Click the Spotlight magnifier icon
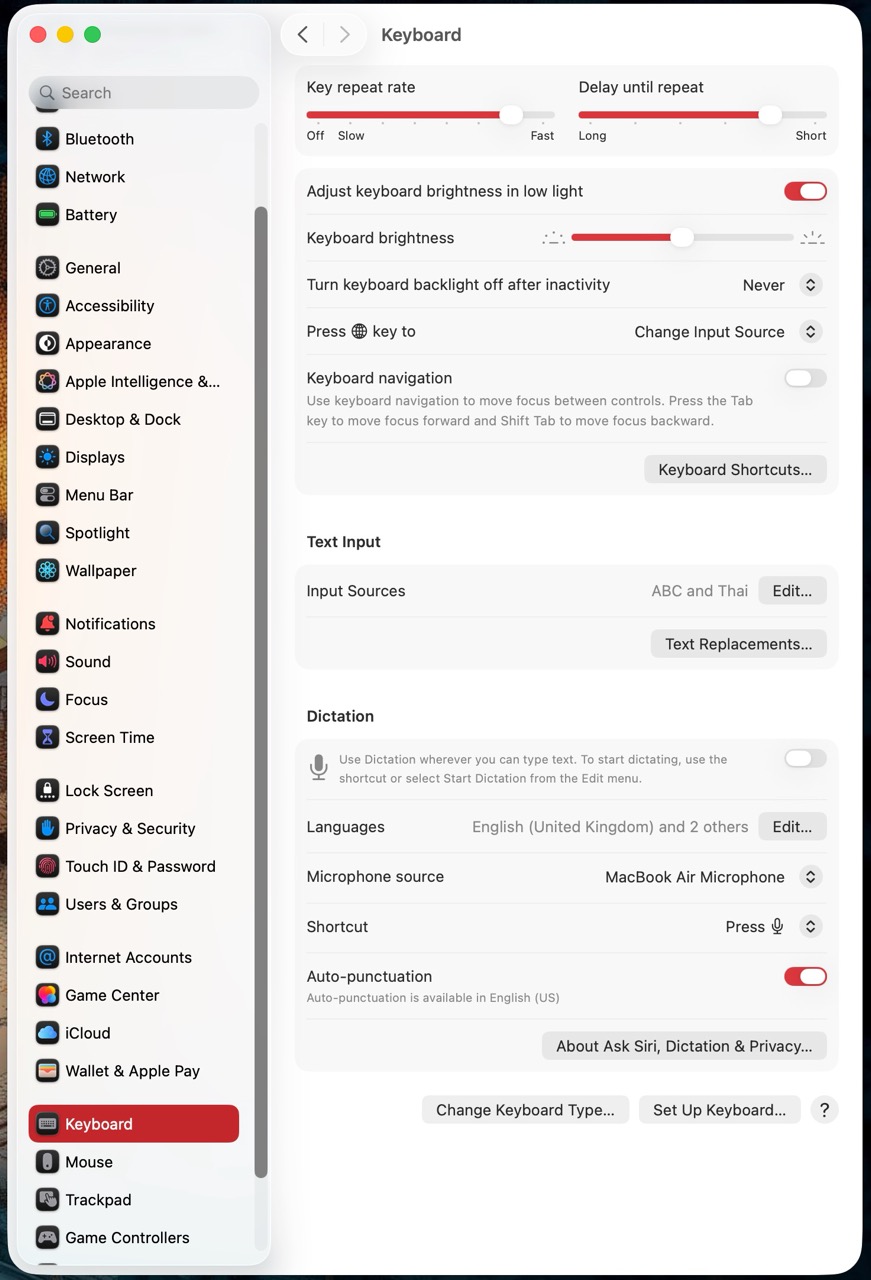This screenshot has width=871, height=1280. tap(47, 533)
